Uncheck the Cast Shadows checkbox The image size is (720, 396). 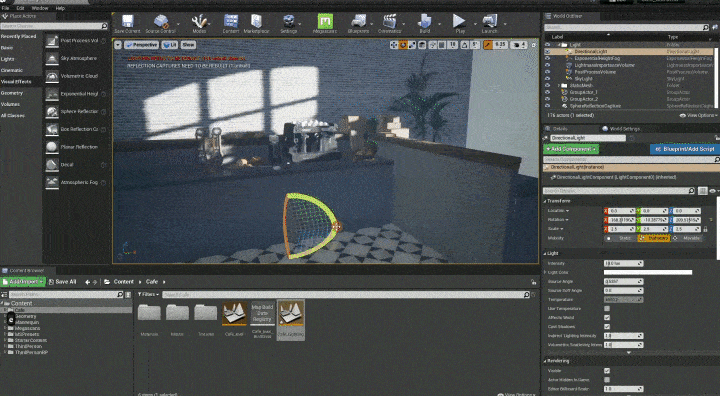[607, 327]
